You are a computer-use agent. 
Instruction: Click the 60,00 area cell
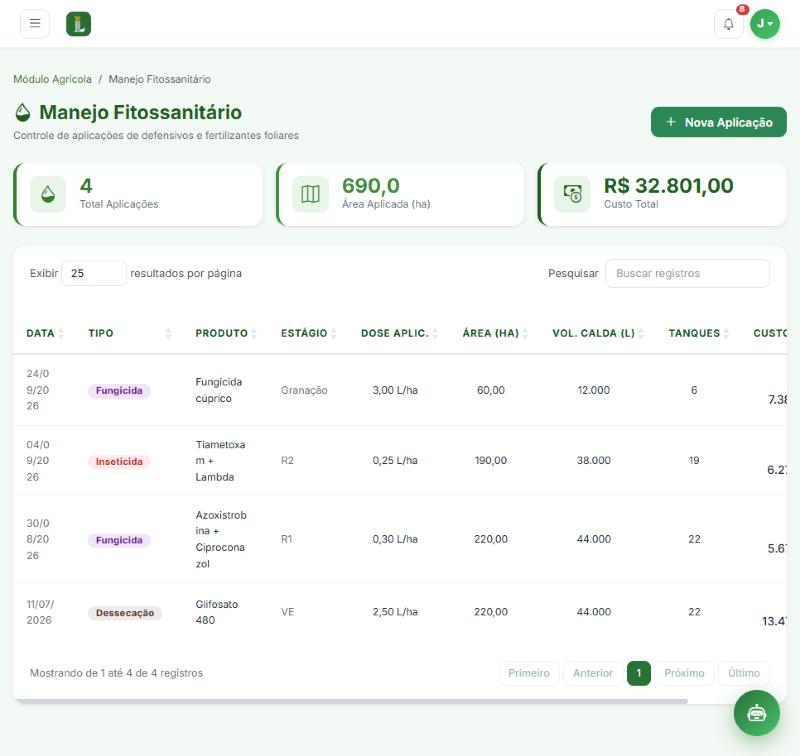click(x=491, y=390)
